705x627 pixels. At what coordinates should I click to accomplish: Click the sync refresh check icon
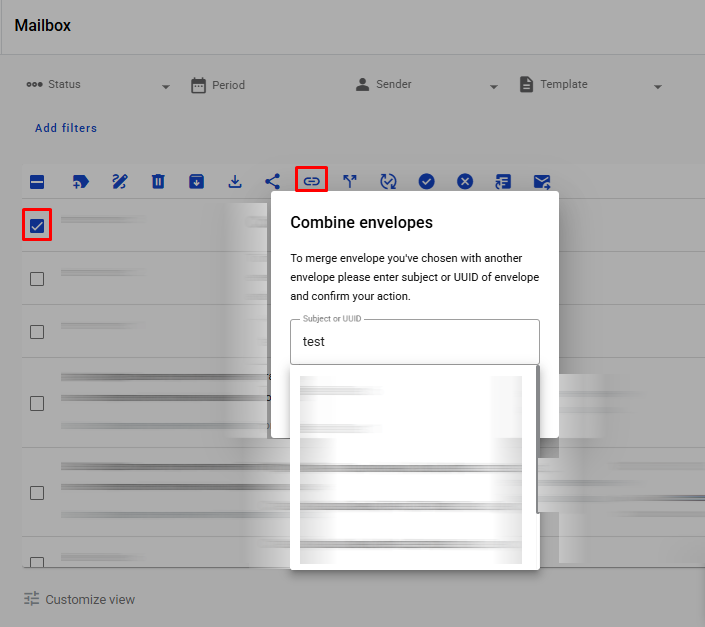pos(388,182)
